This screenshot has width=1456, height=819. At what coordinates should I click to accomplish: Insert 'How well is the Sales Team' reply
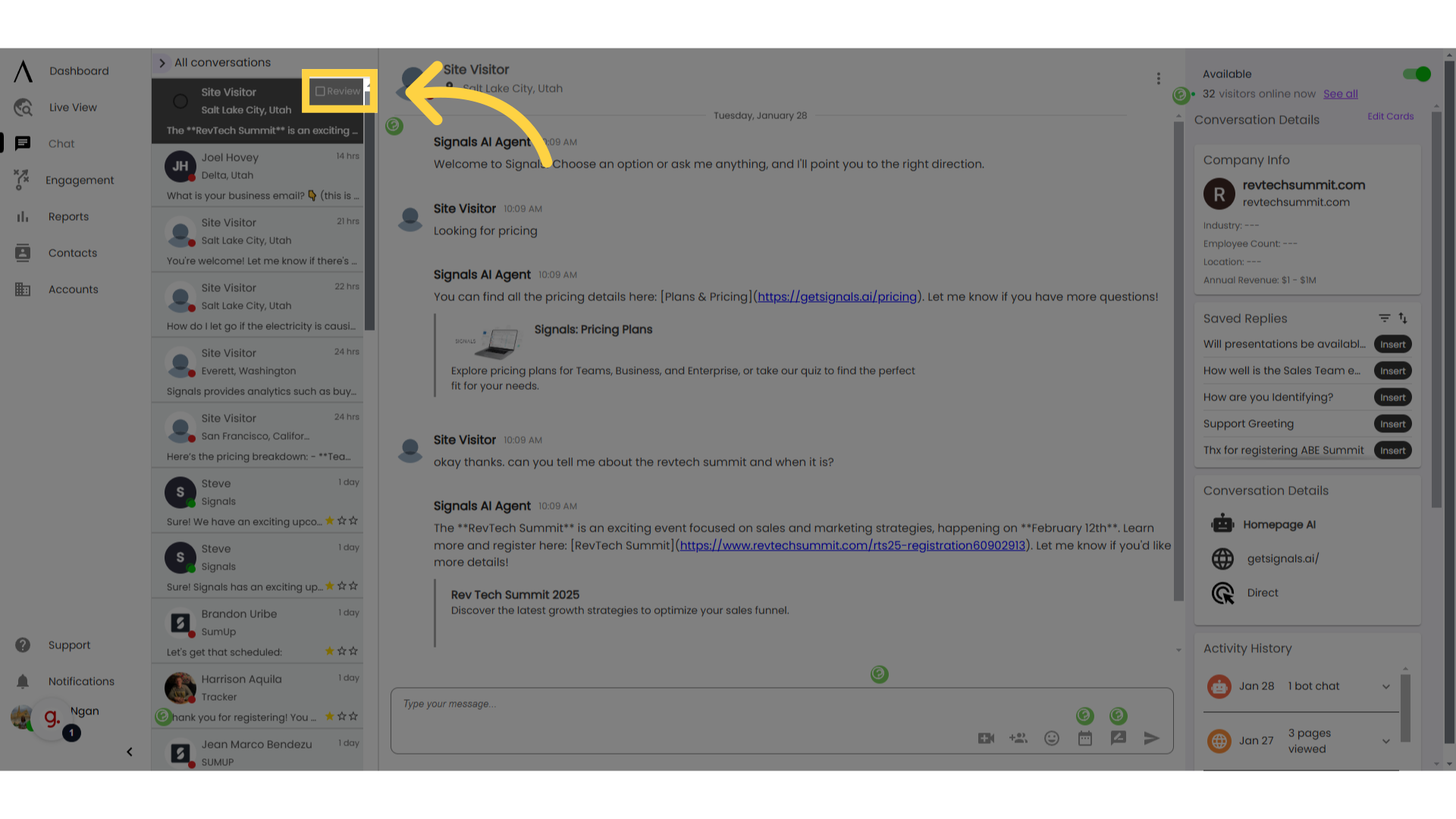click(x=1393, y=372)
